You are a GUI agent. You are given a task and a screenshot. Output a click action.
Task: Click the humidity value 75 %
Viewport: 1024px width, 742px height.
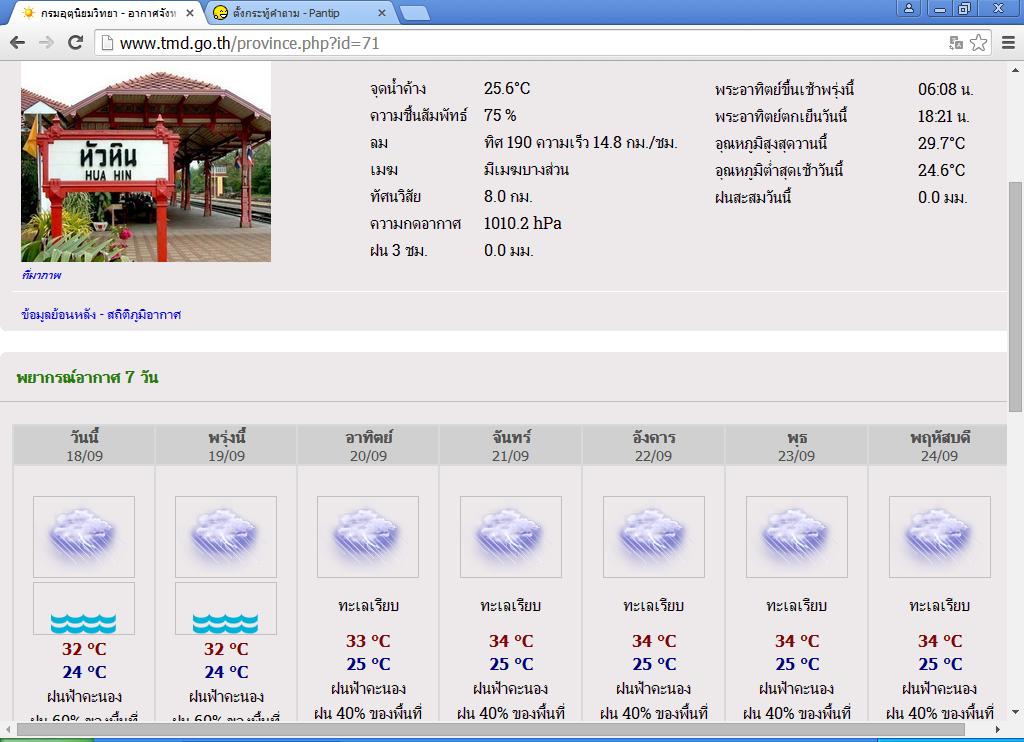[x=500, y=116]
